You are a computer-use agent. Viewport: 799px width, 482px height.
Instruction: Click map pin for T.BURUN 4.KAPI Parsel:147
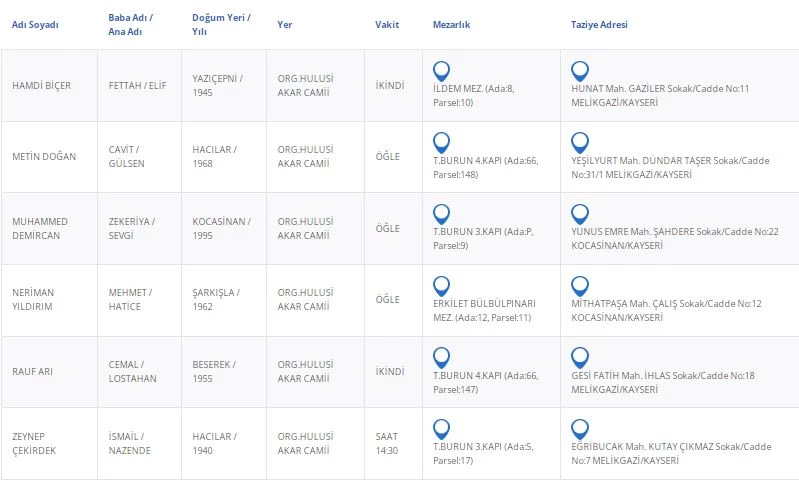pyautogui.click(x=441, y=357)
